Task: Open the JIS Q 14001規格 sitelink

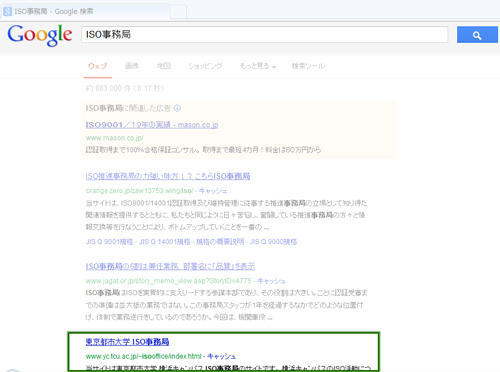Action: tap(165, 242)
